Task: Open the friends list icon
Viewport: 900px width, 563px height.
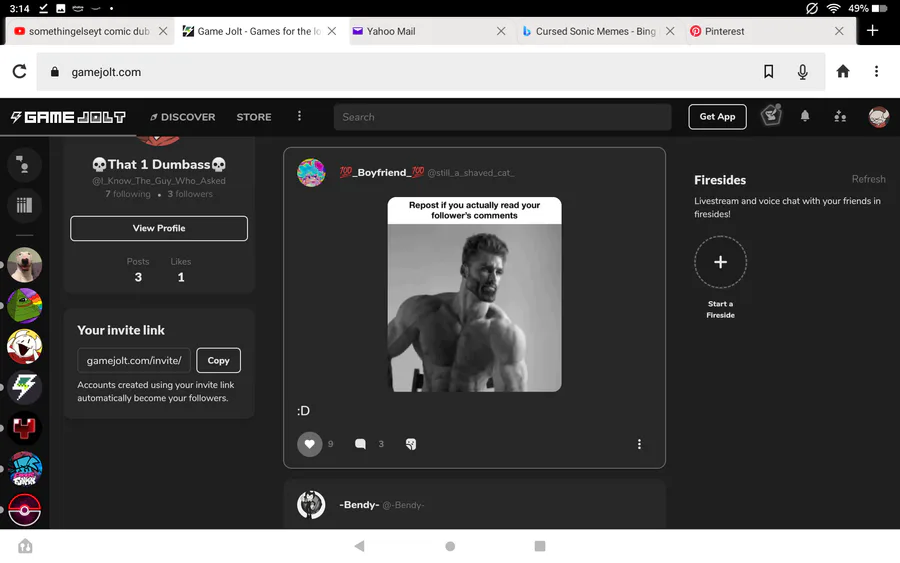Action: 840,117
